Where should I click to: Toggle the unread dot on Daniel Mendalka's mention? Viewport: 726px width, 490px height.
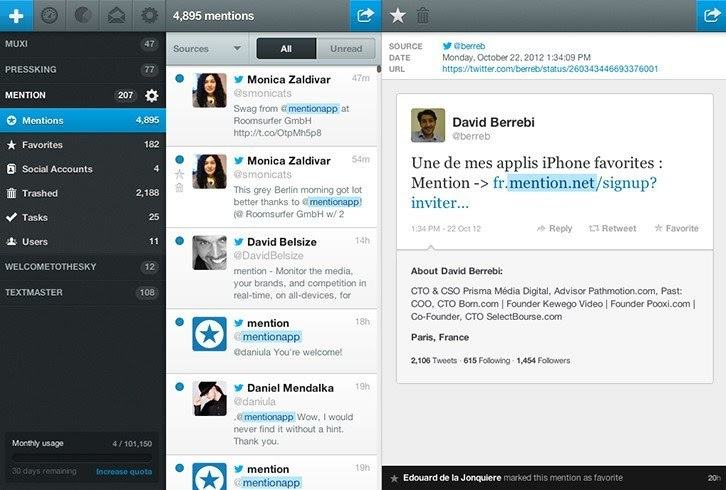coord(180,387)
